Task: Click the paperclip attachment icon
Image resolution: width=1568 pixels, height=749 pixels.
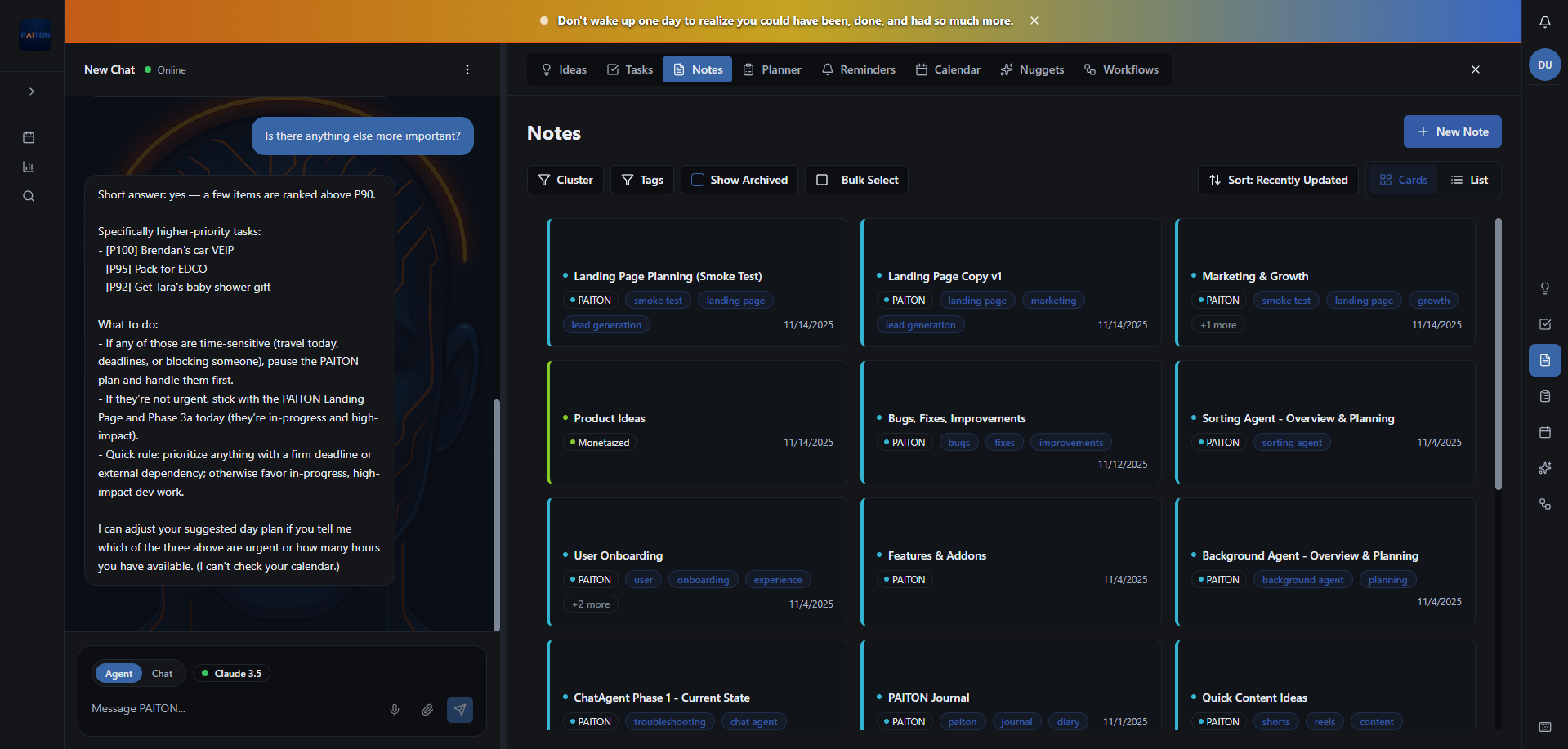Action: [x=427, y=710]
